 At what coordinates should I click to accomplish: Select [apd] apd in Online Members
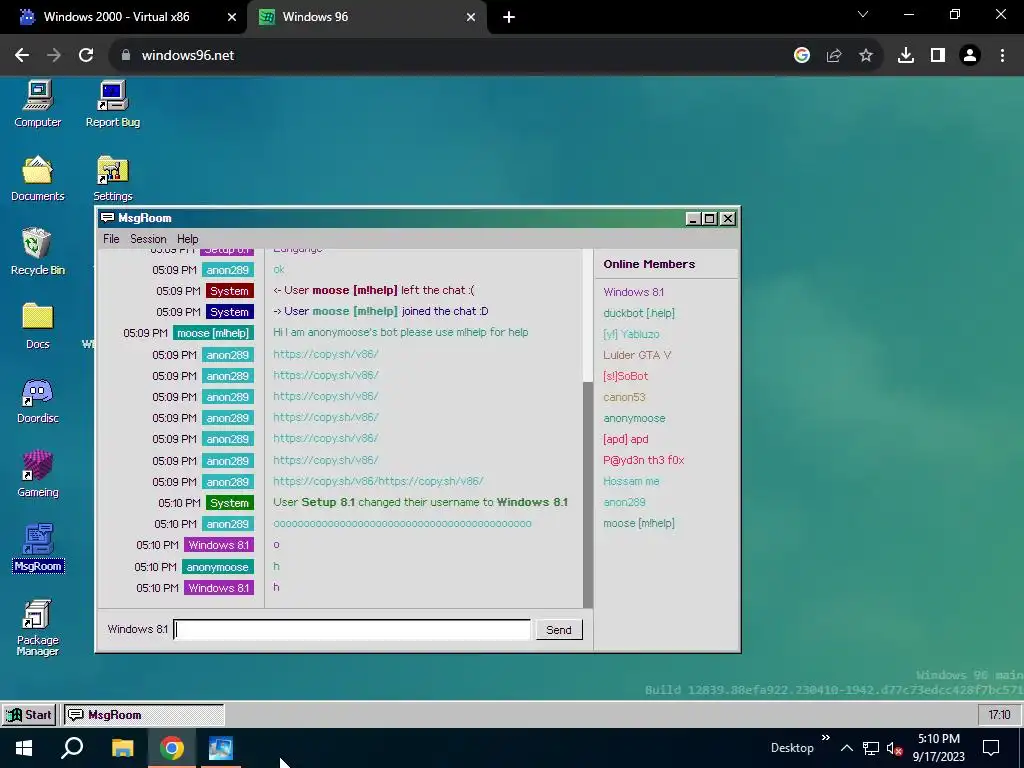[x=626, y=439]
